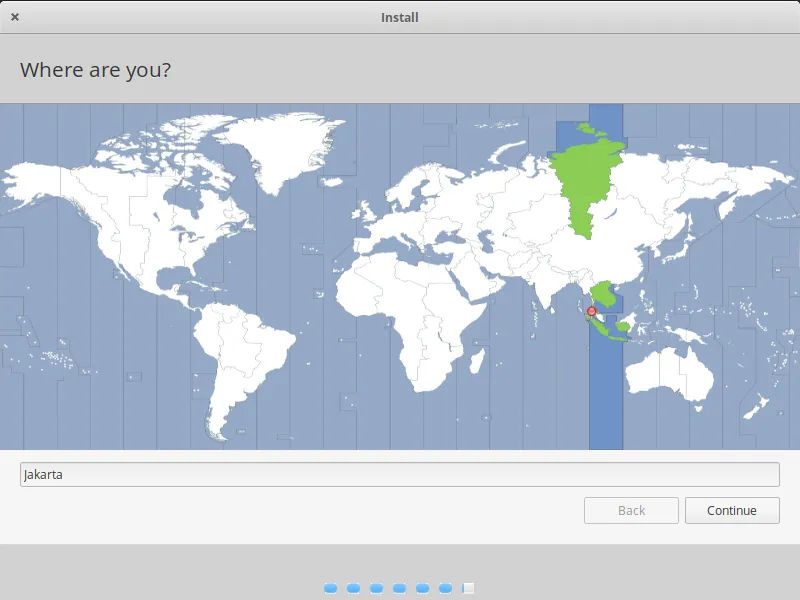Click the Continue button
Screen dimensions: 800x600
[x=732, y=510]
